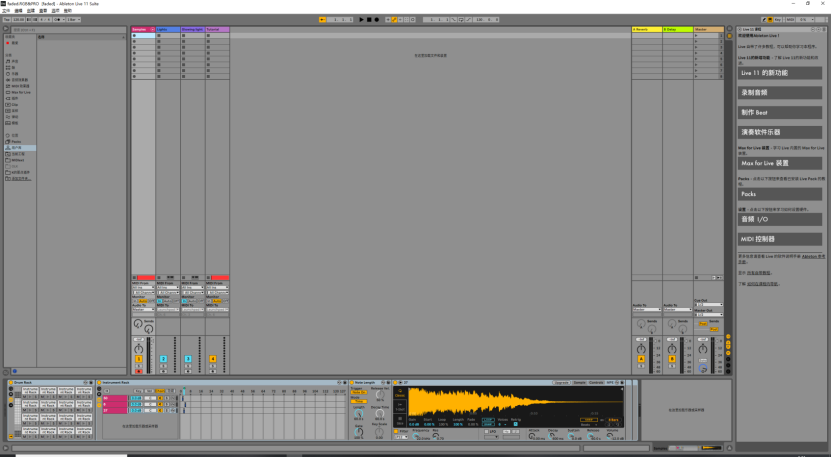Open the Master Out dropdown
This screenshot has width=831, height=457.
(709, 314)
